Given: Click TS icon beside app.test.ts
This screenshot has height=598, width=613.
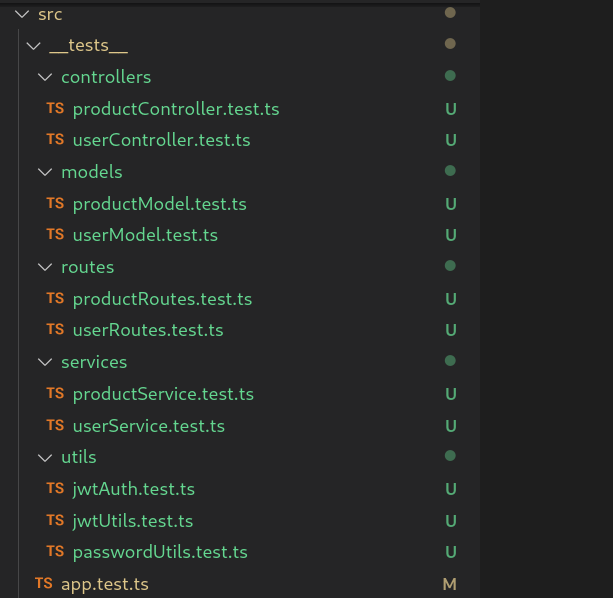Looking at the screenshot, I should 43,583.
